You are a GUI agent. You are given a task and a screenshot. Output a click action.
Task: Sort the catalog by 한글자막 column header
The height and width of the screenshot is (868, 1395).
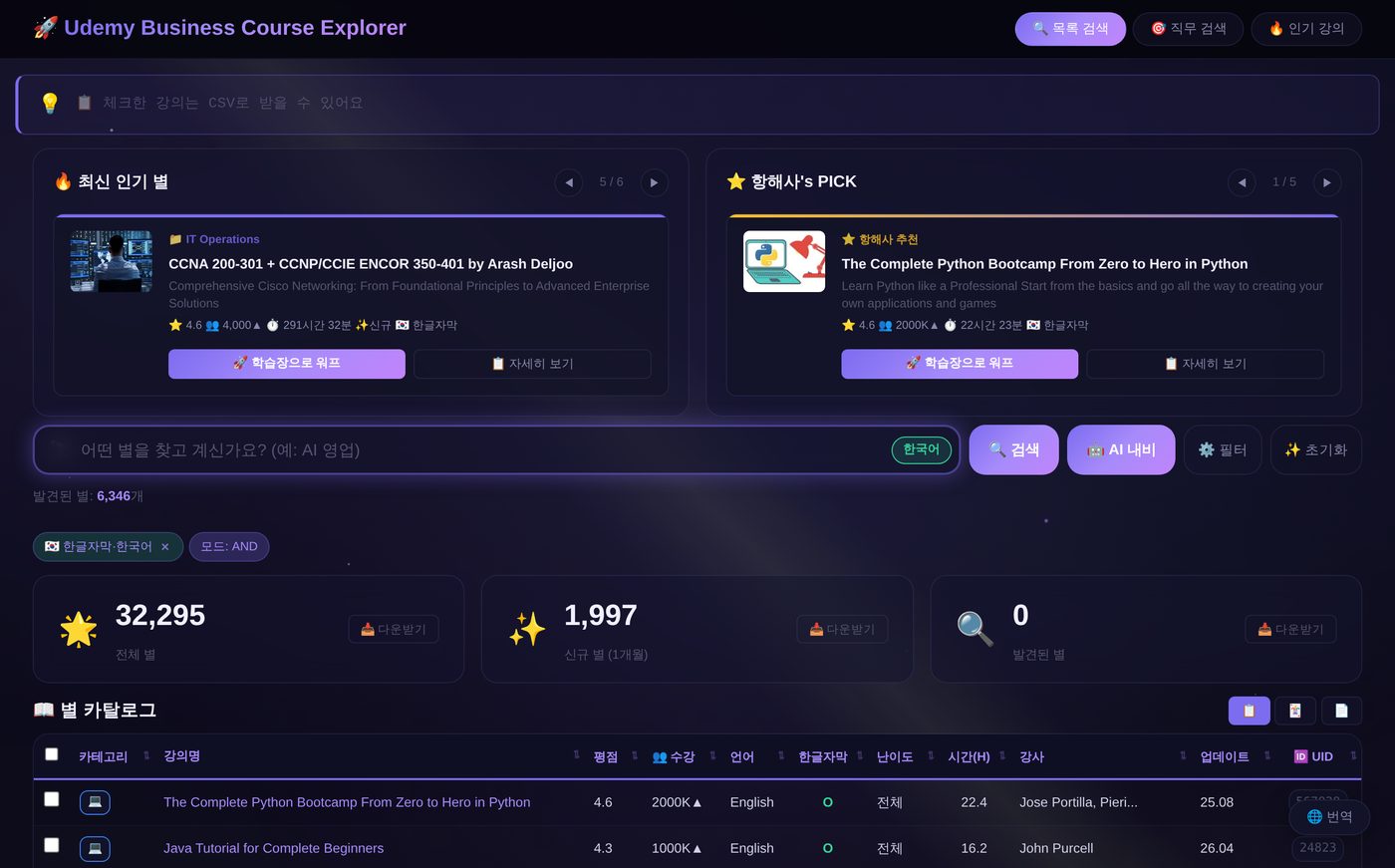[822, 757]
